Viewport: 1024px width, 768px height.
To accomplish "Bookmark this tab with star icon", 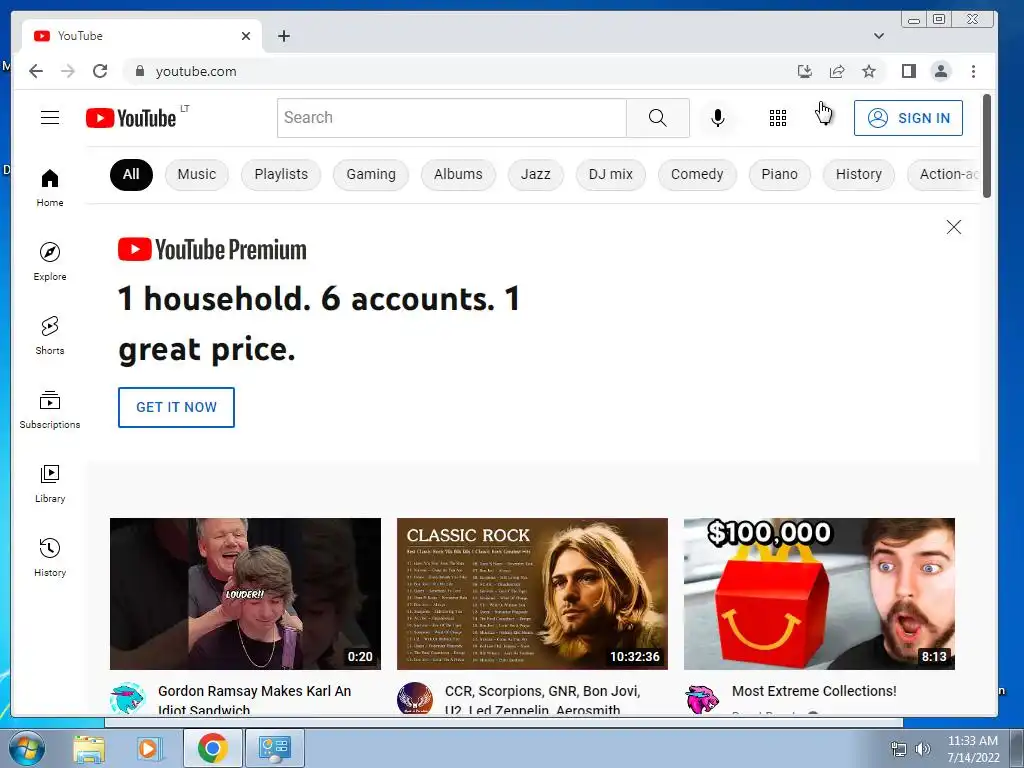I will [869, 71].
